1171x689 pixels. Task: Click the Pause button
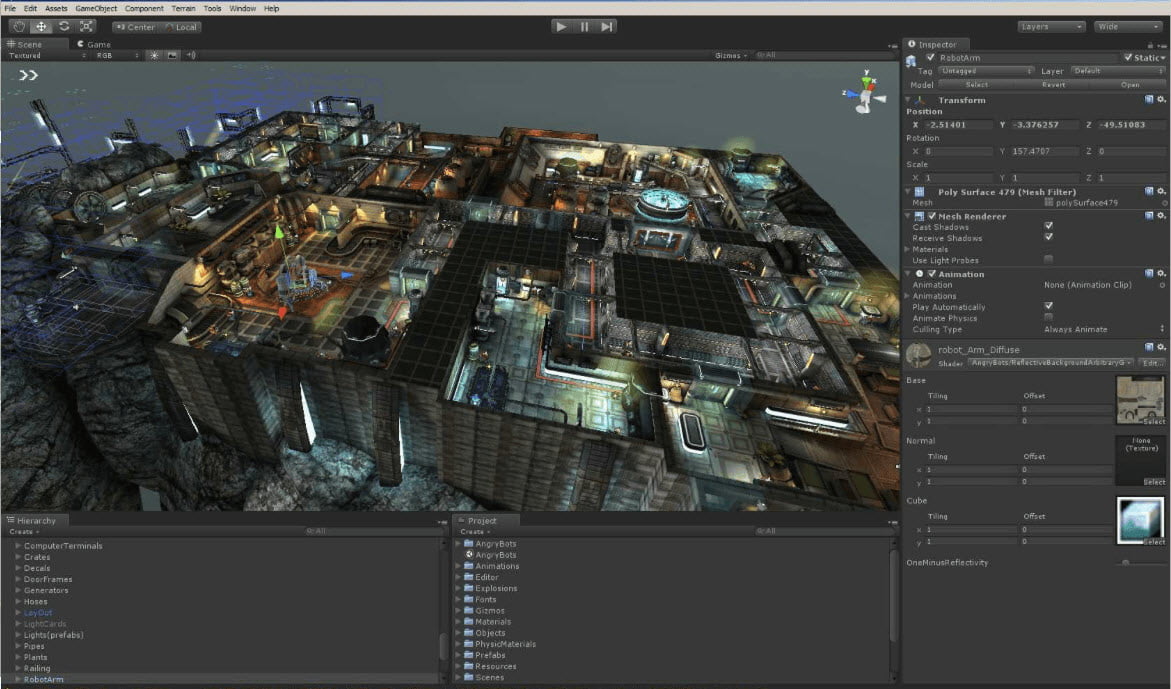click(x=584, y=26)
